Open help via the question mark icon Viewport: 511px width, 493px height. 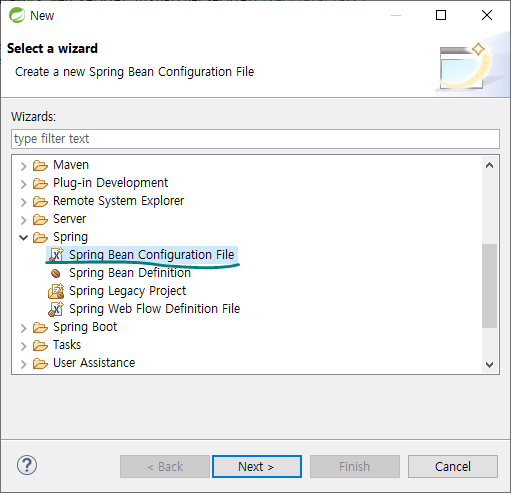click(x=27, y=465)
